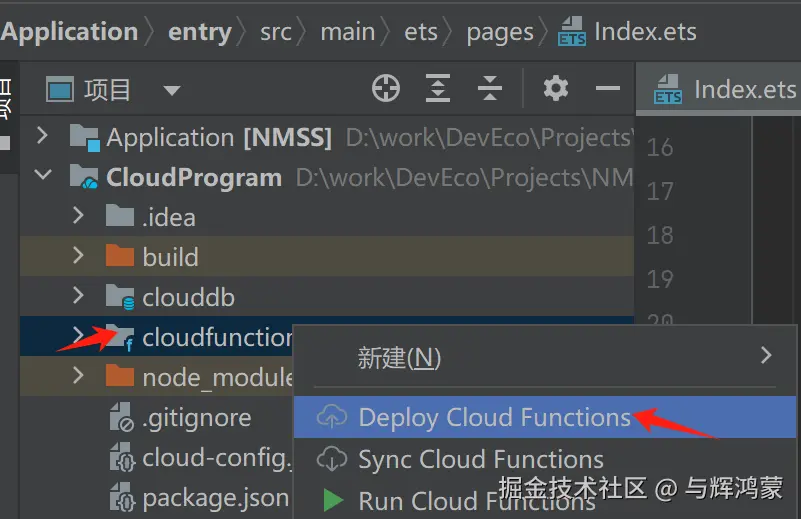Click ets in the breadcrumb
Image resolution: width=801 pixels, height=519 pixels.
pos(421,32)
